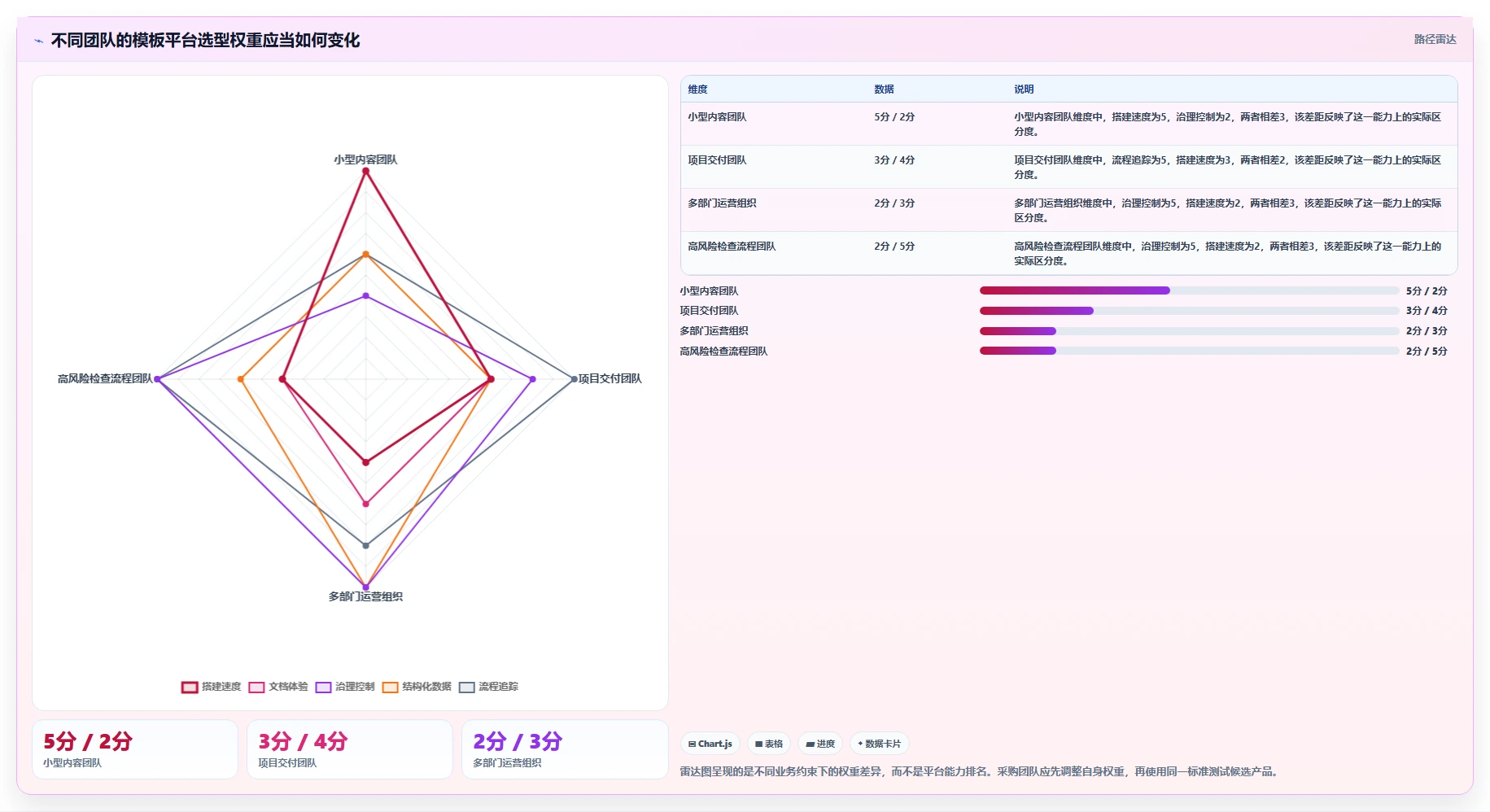Click 项目交付团队 label in progress list
The height and width of the screenshot is (812, 1490).
[709, 311]
